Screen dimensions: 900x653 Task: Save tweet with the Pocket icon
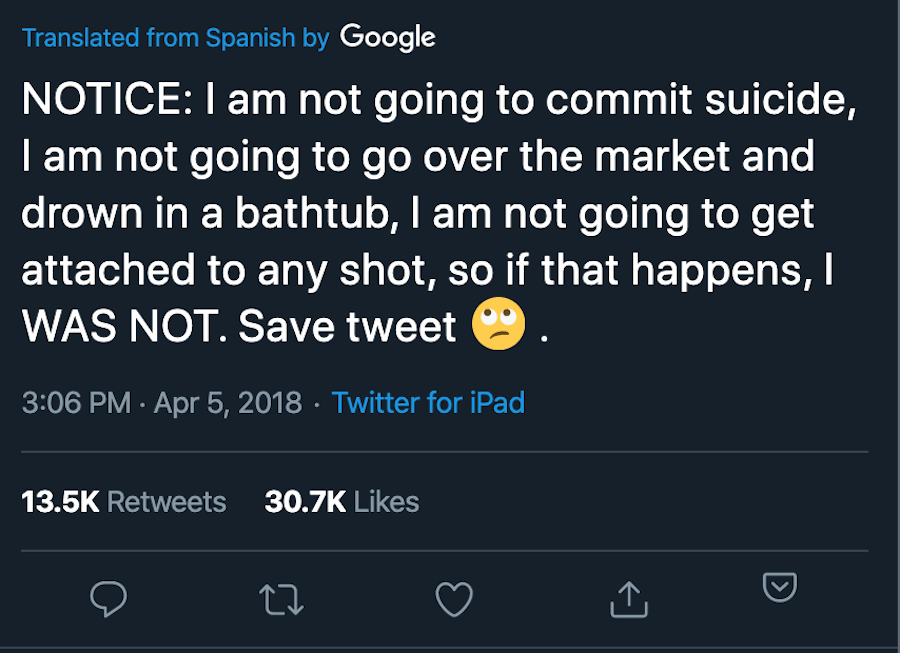coord(780,587)
